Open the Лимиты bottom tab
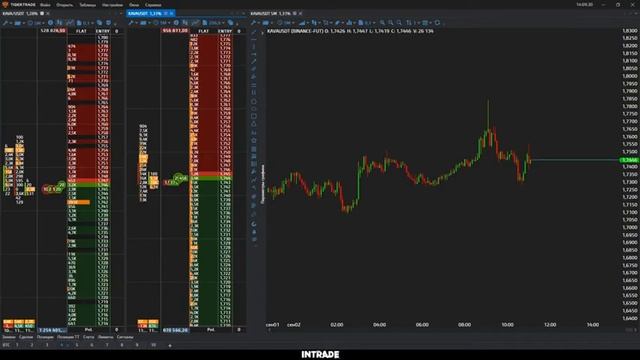 coord(105,337)
